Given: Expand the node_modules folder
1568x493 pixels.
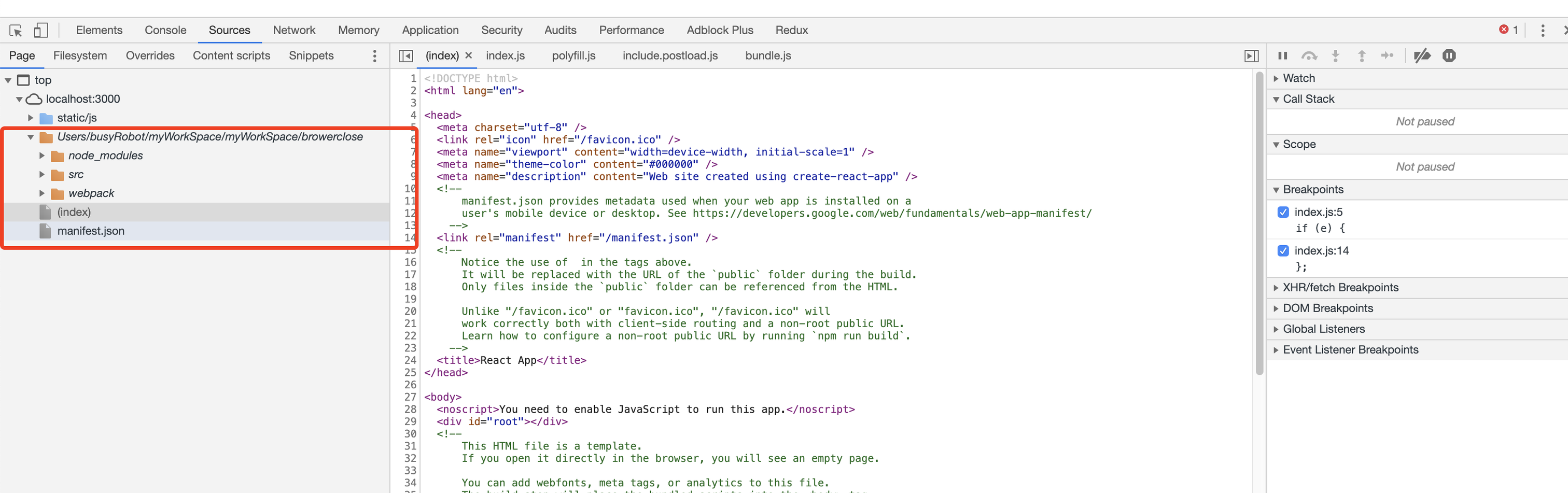Looking at the screenshot, I should tap(42, 155).
